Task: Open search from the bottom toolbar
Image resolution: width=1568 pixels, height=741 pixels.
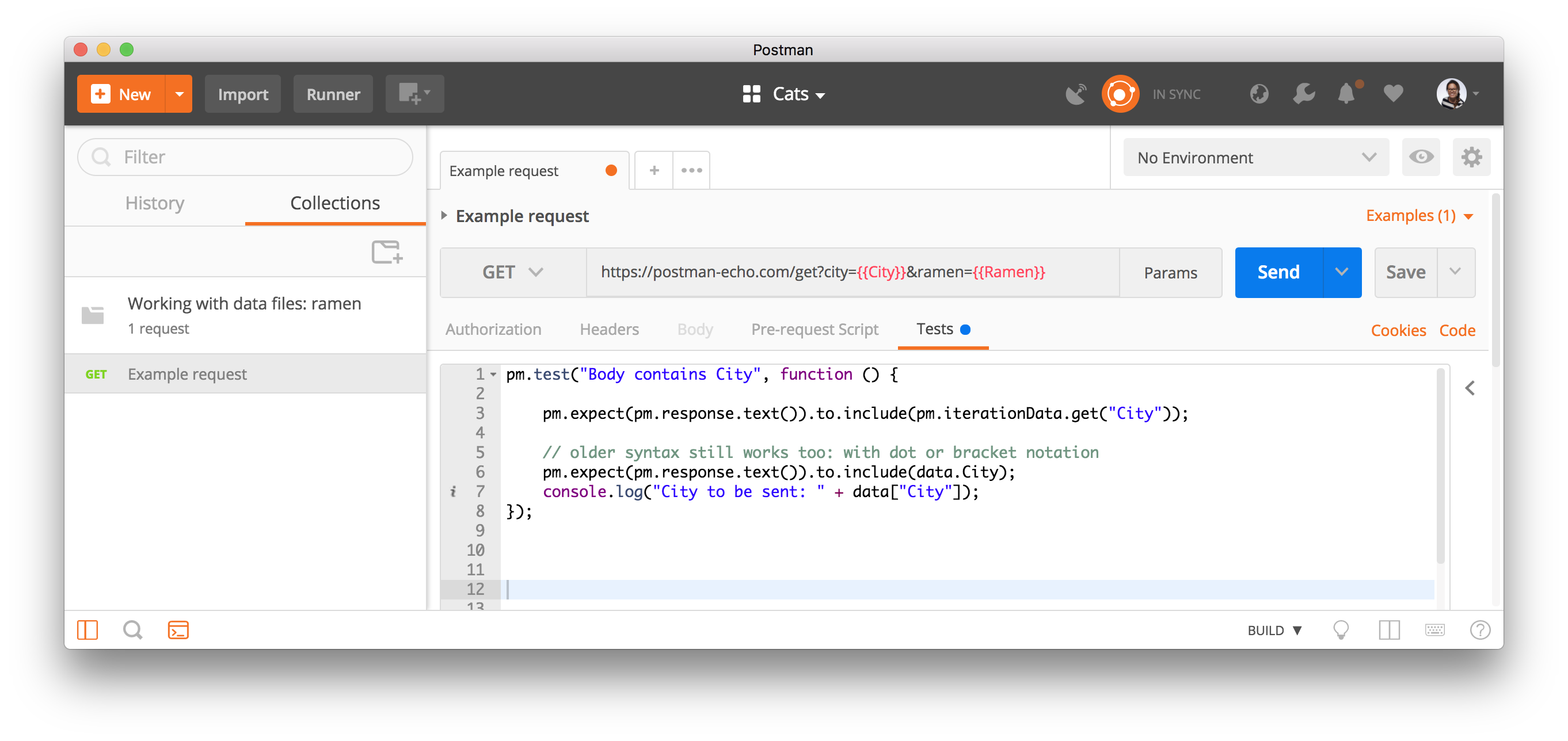Action: click(133, 631)
